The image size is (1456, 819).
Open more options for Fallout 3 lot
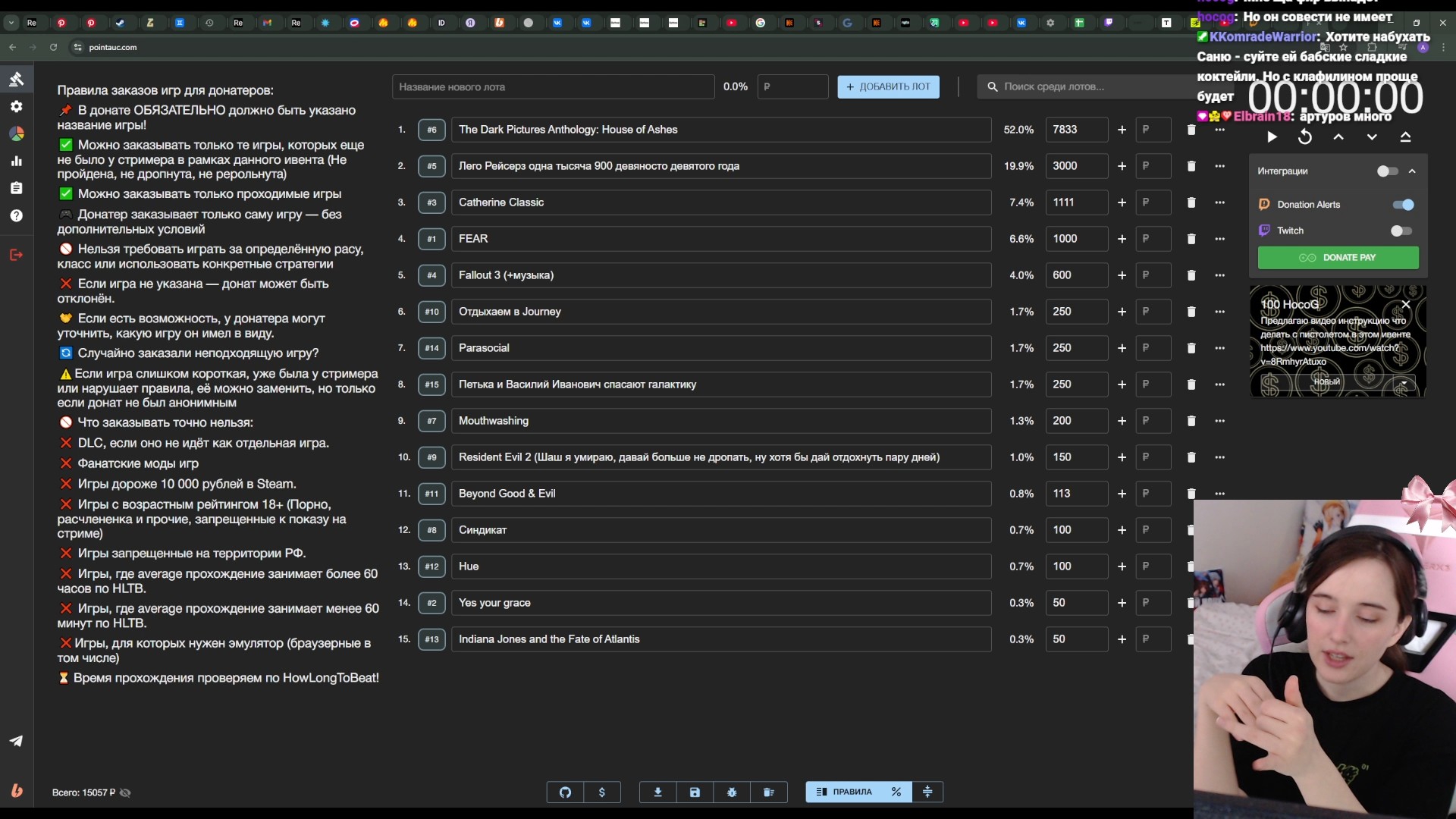(1219, 275)
